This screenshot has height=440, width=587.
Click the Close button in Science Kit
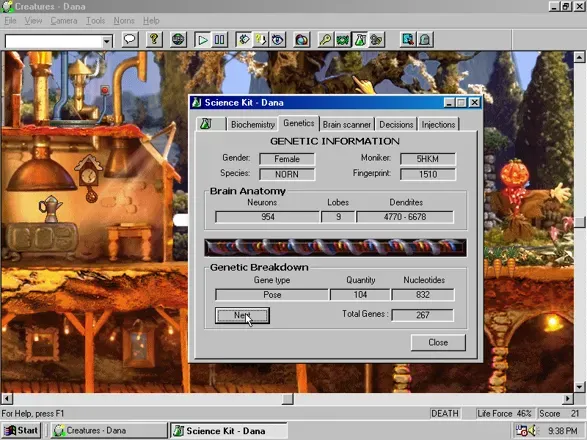[438, 342]
